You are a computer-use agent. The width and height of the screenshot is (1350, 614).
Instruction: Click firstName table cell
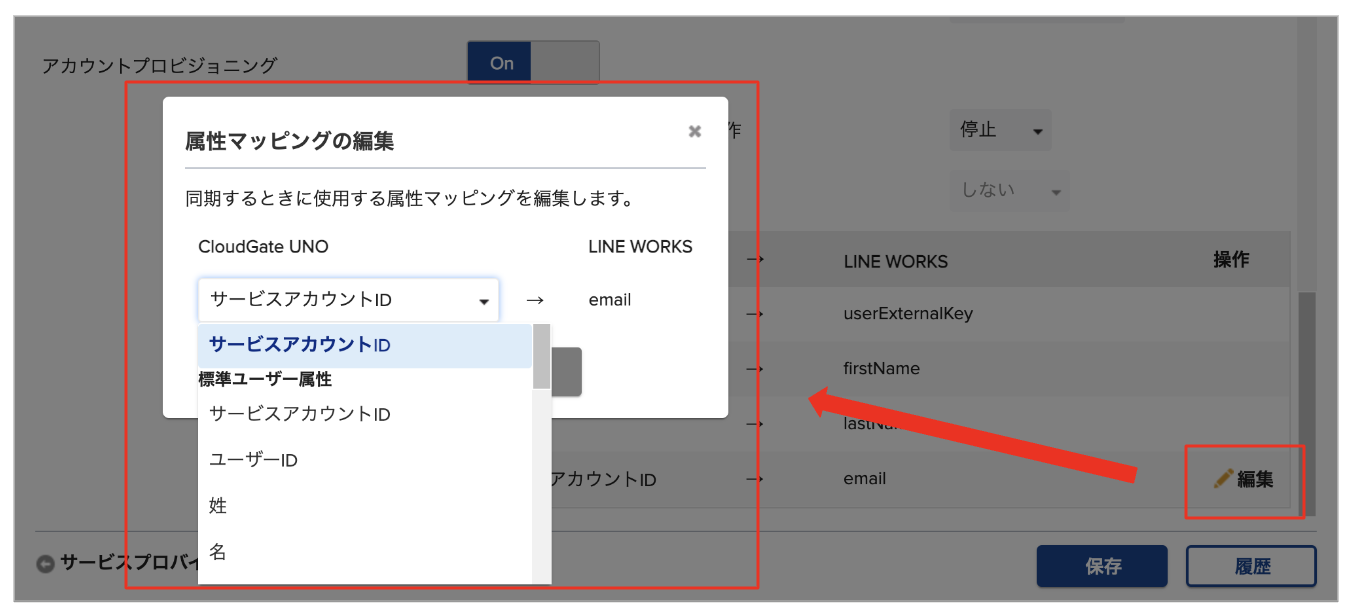(882, 368)
